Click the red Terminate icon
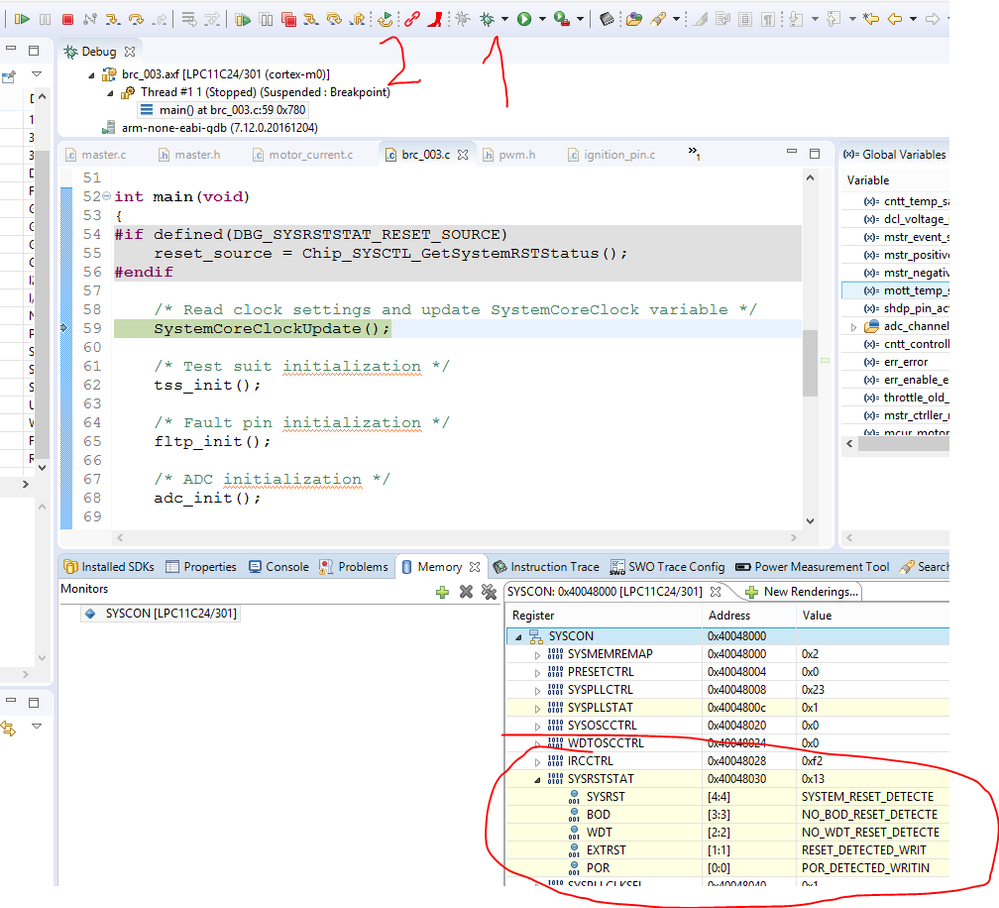 (68, 19)
